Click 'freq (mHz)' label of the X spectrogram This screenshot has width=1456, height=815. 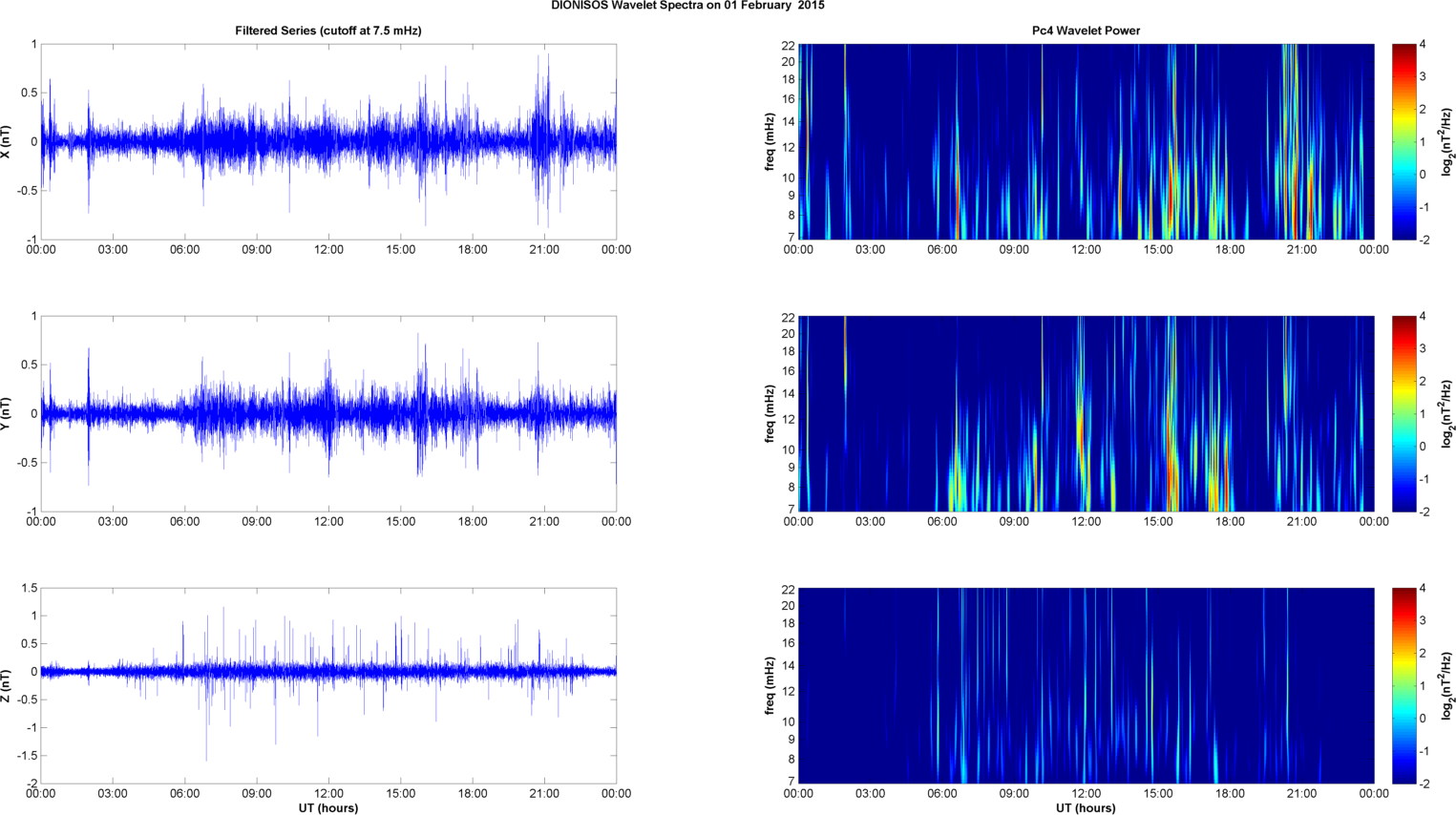(770, 141)
